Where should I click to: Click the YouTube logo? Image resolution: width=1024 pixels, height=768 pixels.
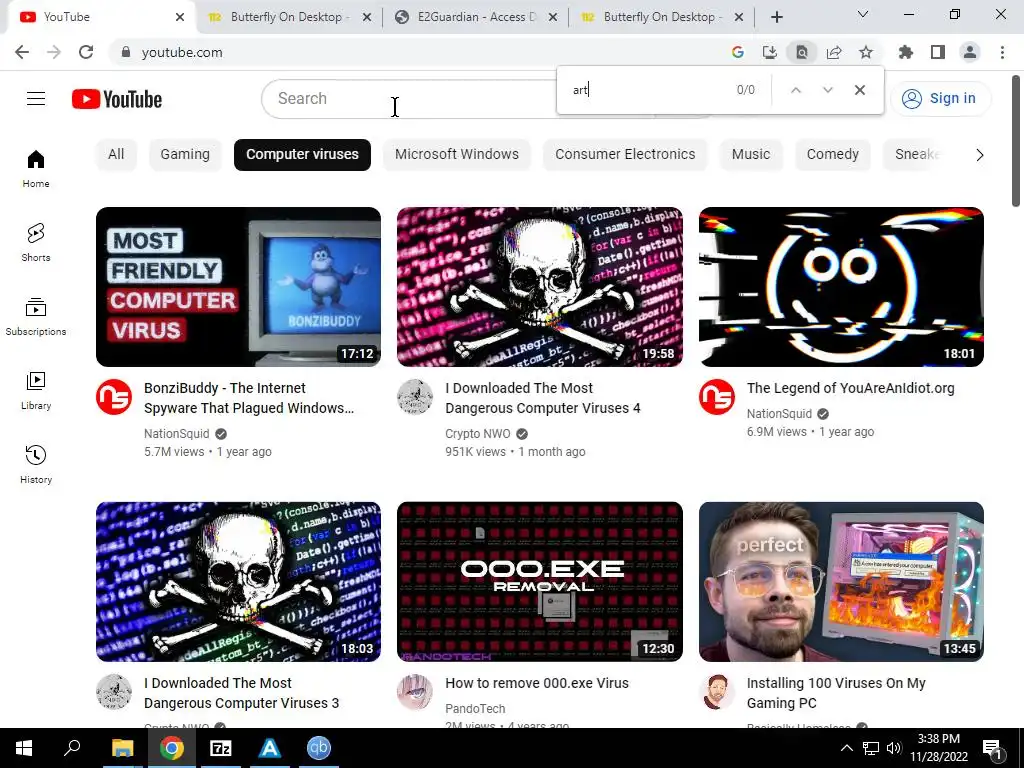[x=117, y=99]
